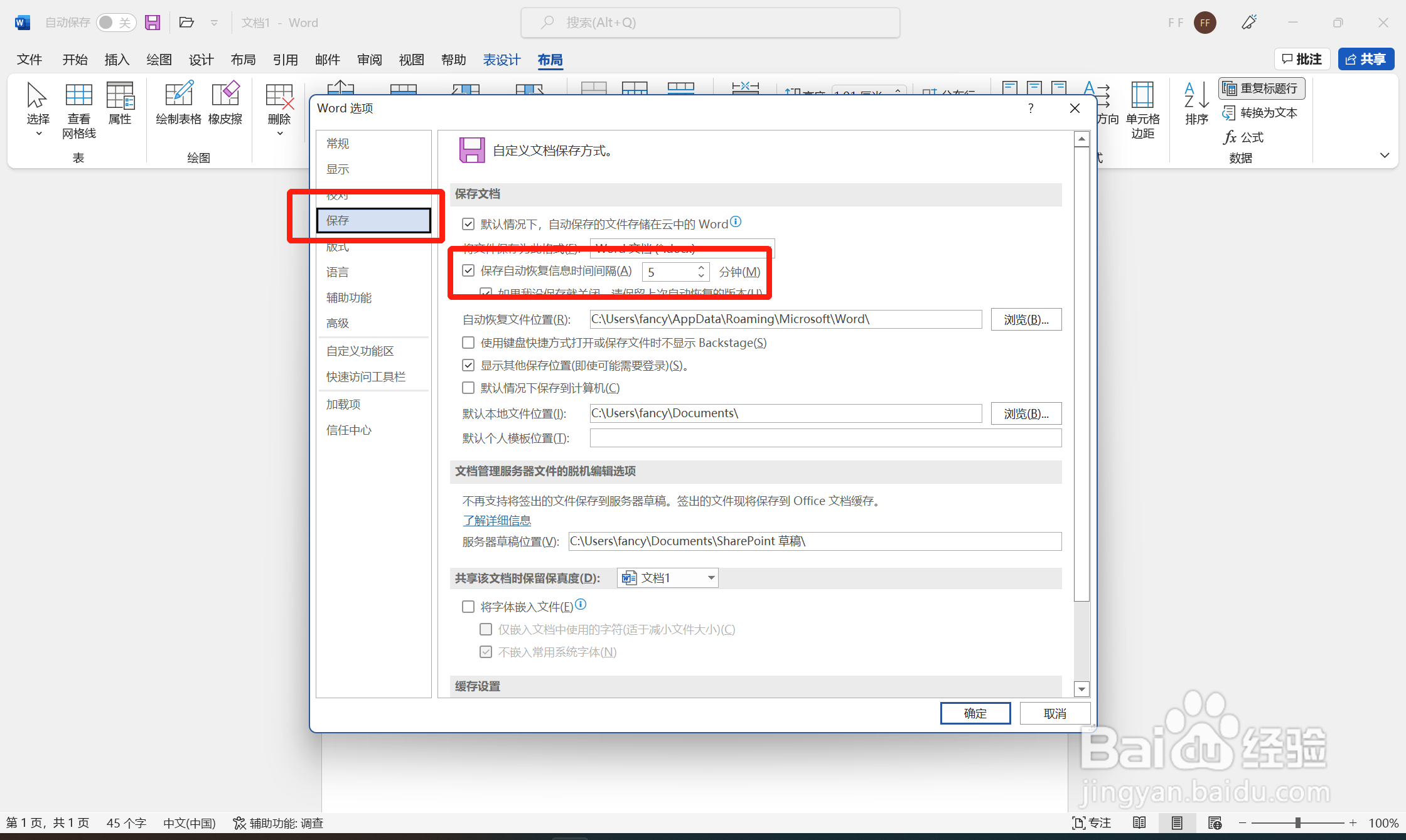Expand quick access toolbar customize arrow
The width and height of the screenshot is (1406, 840).
pos(214,23)
